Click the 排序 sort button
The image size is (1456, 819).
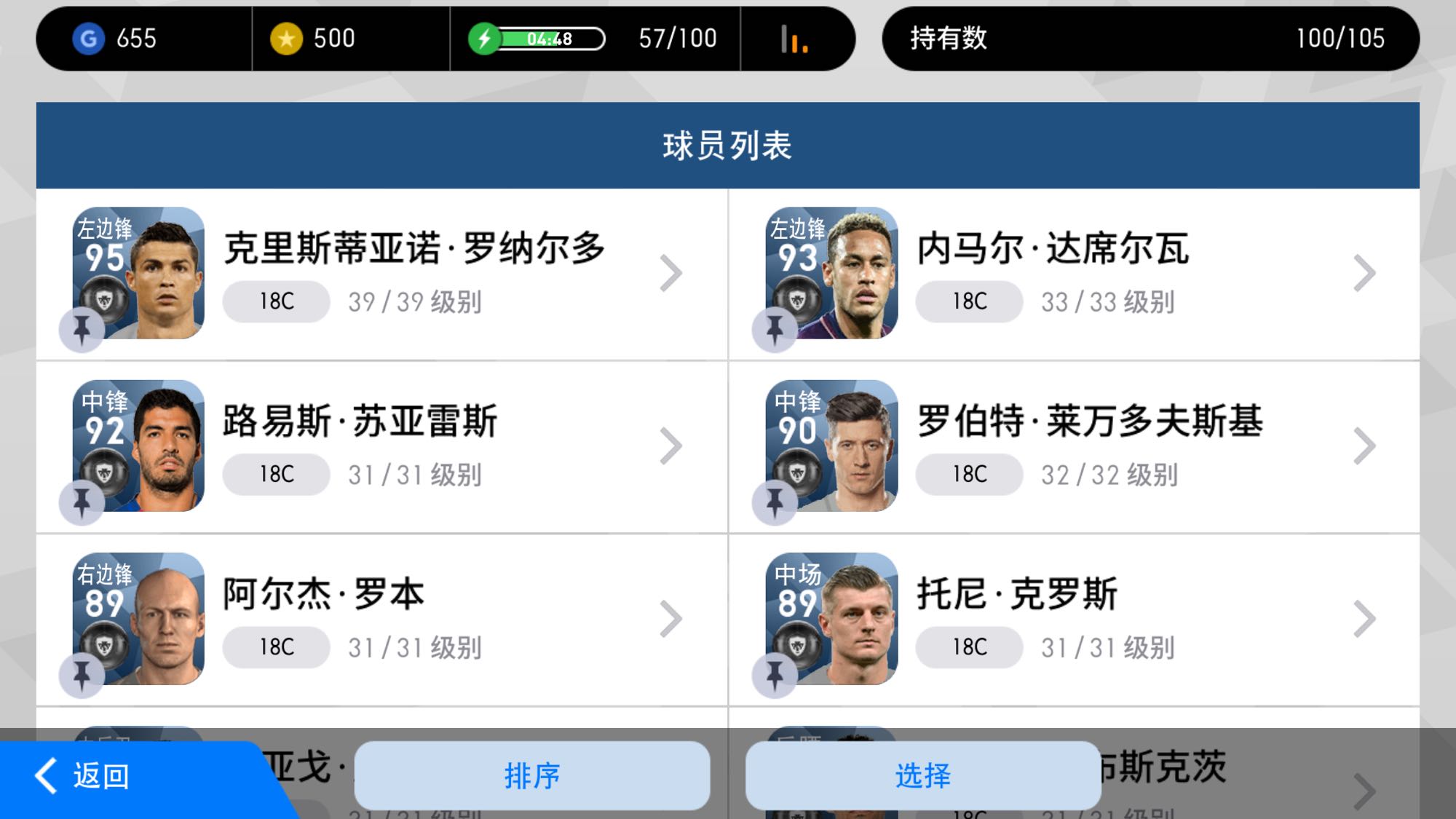532,775
